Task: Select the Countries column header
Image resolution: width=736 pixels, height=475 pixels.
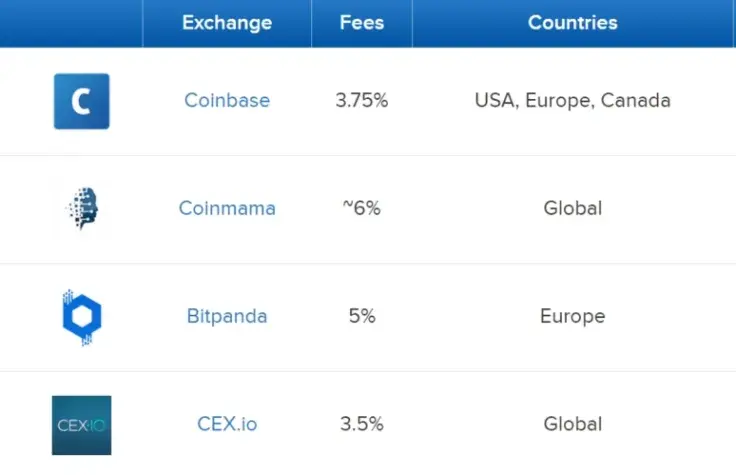Action: point(573,23)
